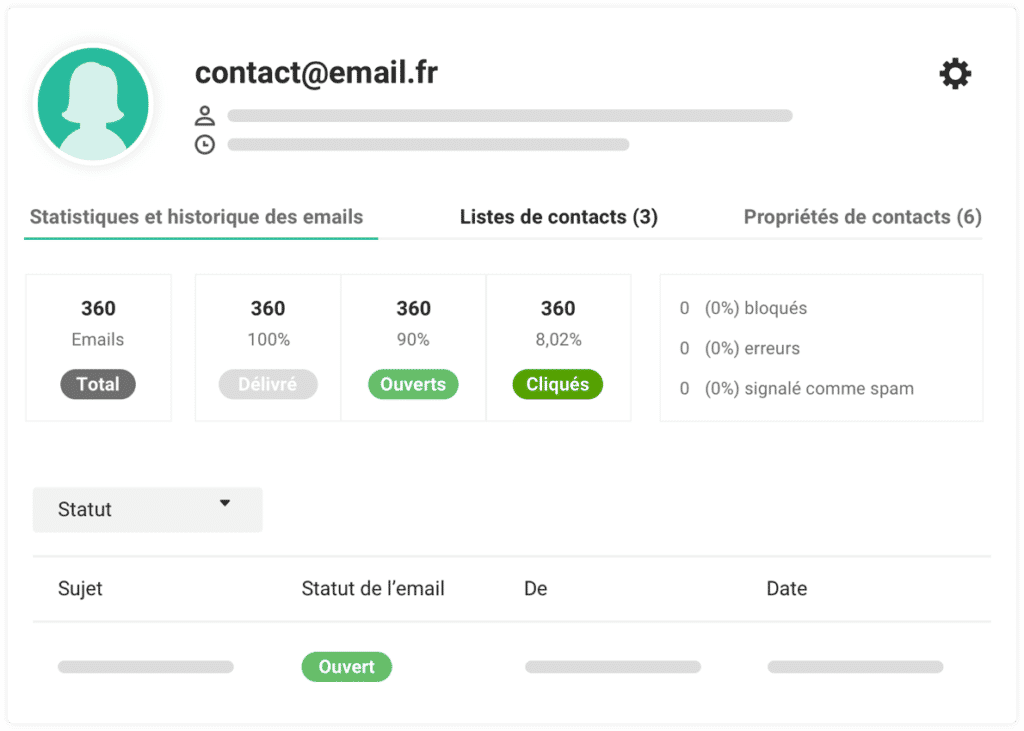
Task: Switch to Statistiques et historique des emails tab
Action: 196,217
